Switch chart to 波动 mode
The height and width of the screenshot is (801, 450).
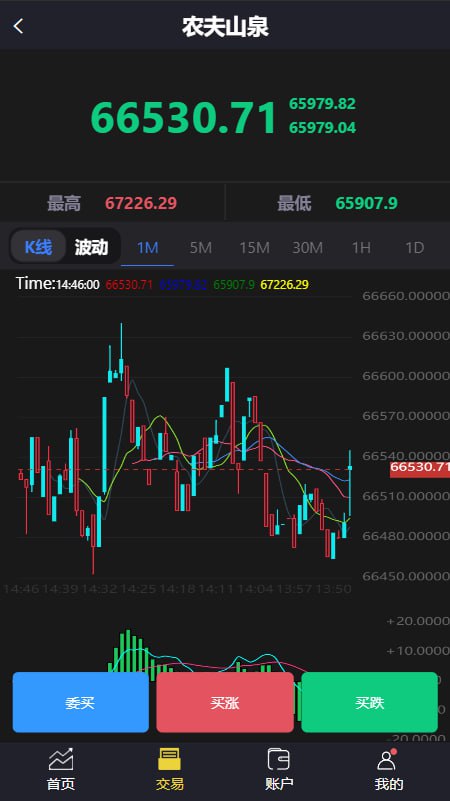(91, 247)
